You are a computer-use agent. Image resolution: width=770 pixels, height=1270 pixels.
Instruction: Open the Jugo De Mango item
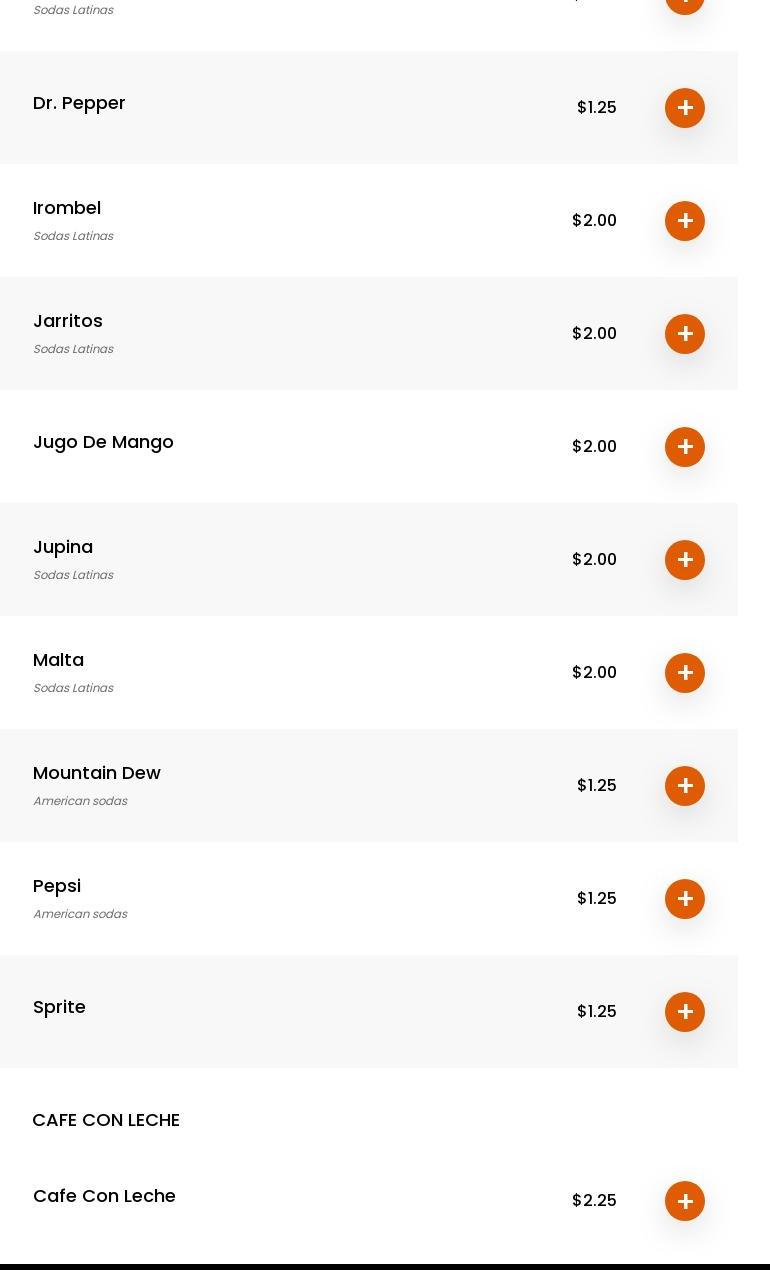coord(103,442)
